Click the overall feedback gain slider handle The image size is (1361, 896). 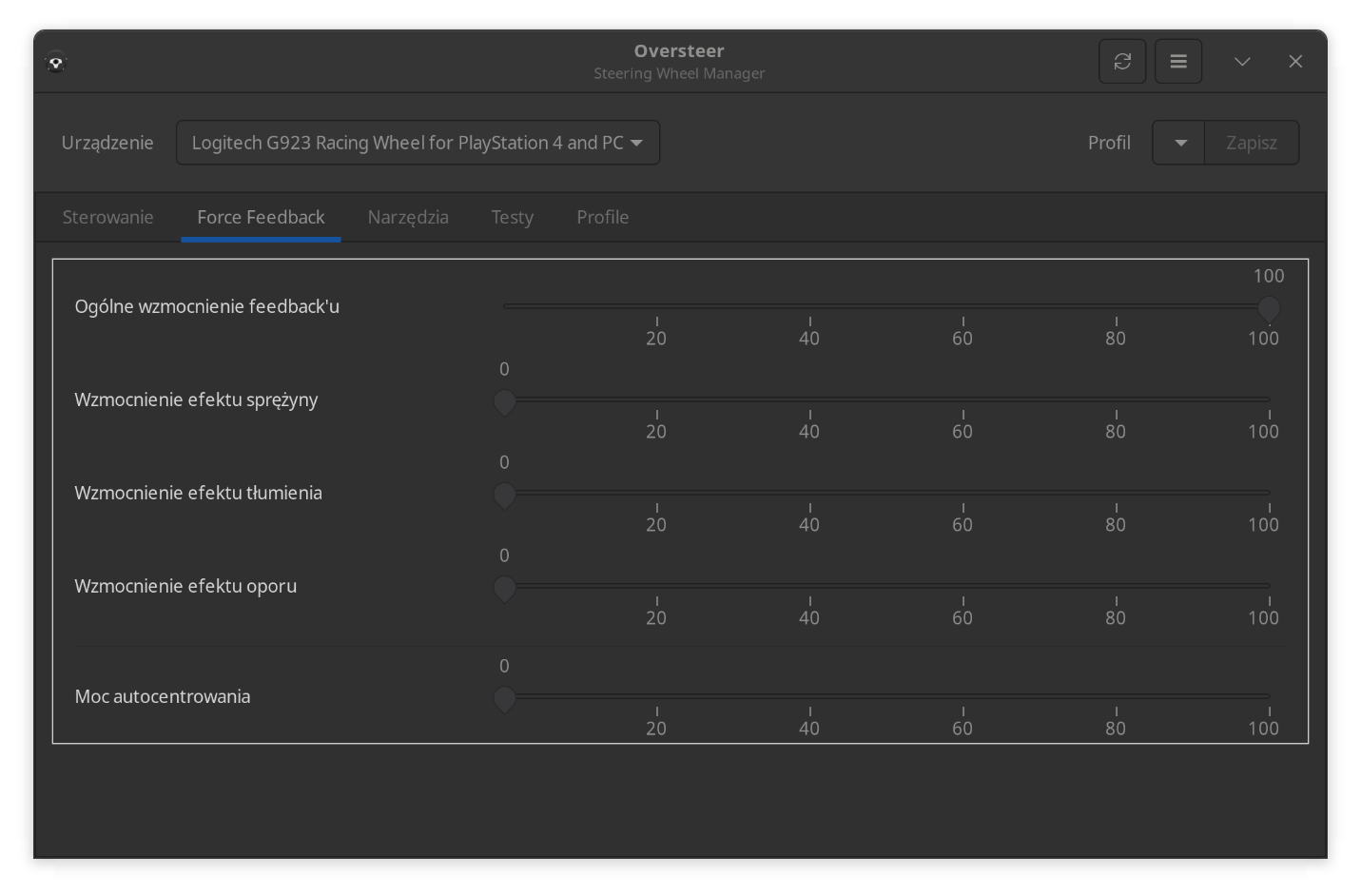click(1269, 307)
